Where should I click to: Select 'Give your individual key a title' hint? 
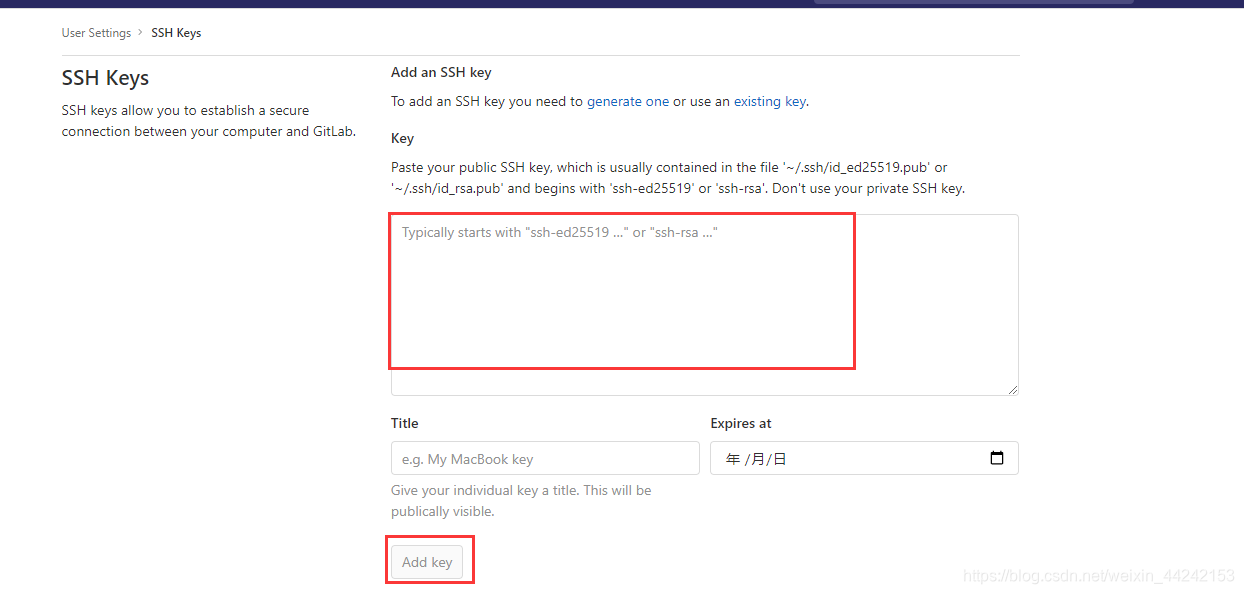click(521, 501)
